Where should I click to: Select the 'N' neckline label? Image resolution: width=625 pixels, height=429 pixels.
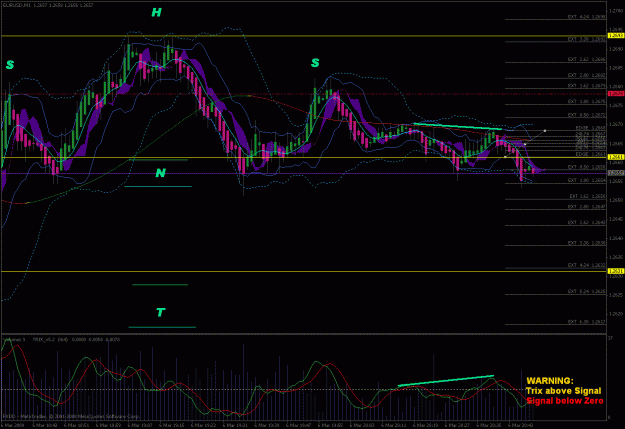(160, 173)
